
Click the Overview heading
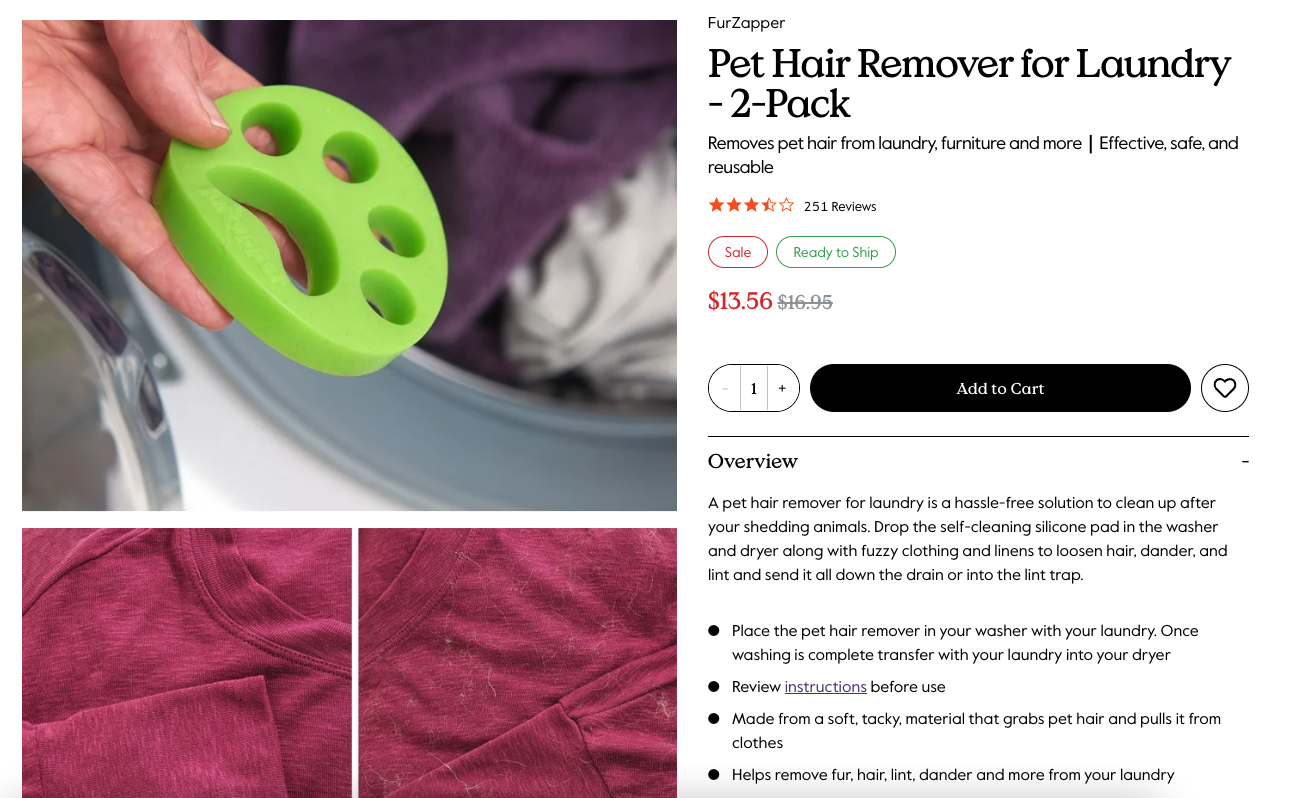(753, 461)
